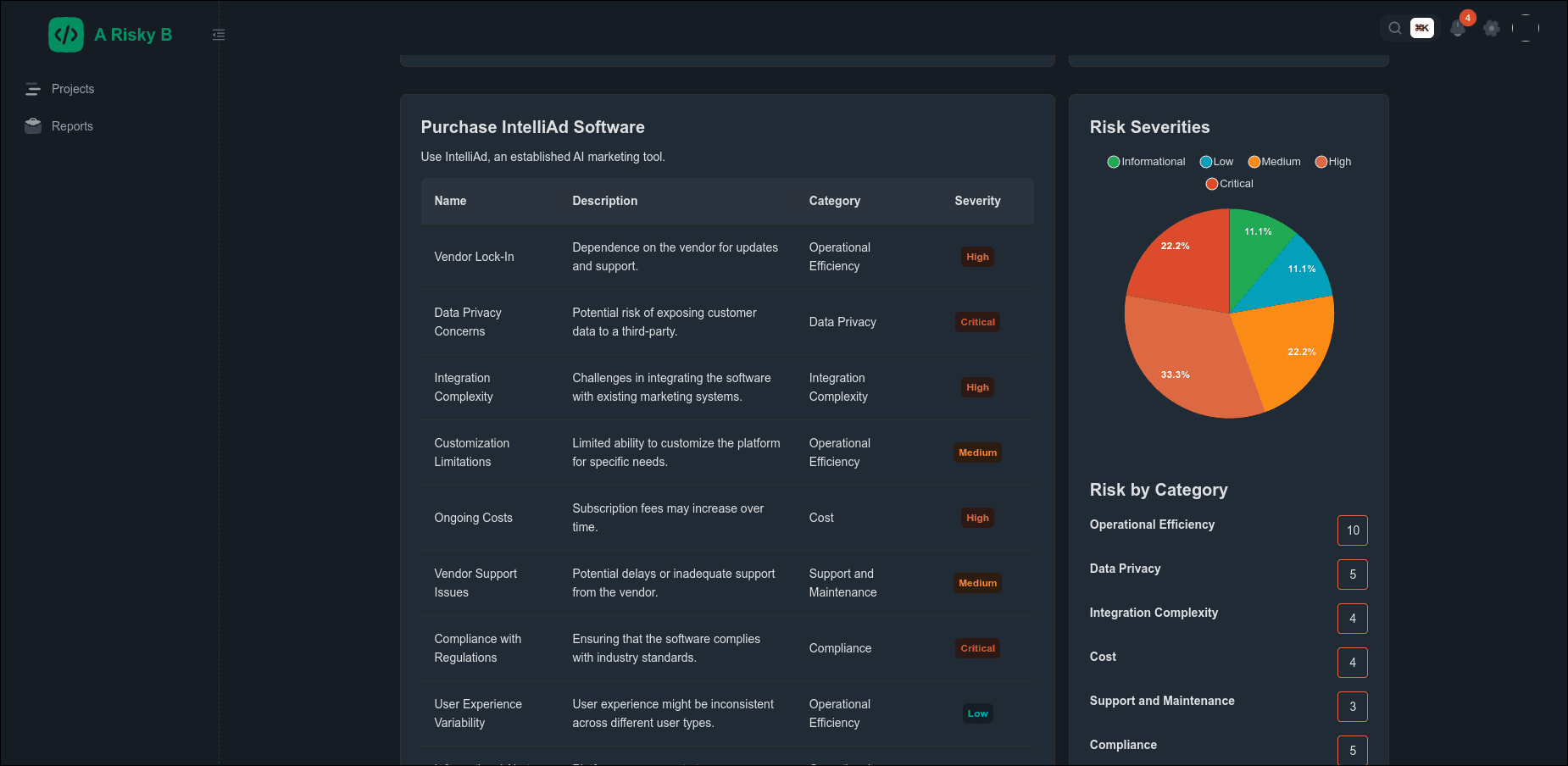This screenshot has height=766, width=1568.
Task: Click the Data Privacy count badge
Action: (x=1353, y=574)
